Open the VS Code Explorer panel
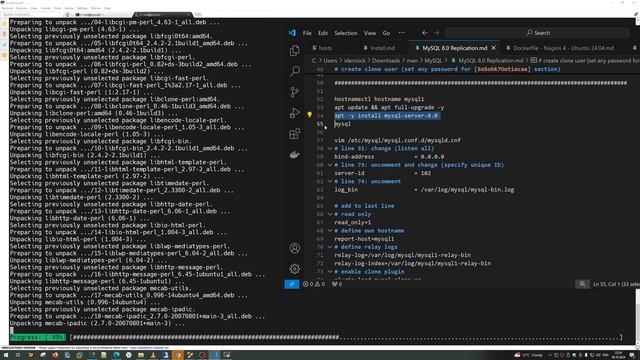 coord(294,51)
